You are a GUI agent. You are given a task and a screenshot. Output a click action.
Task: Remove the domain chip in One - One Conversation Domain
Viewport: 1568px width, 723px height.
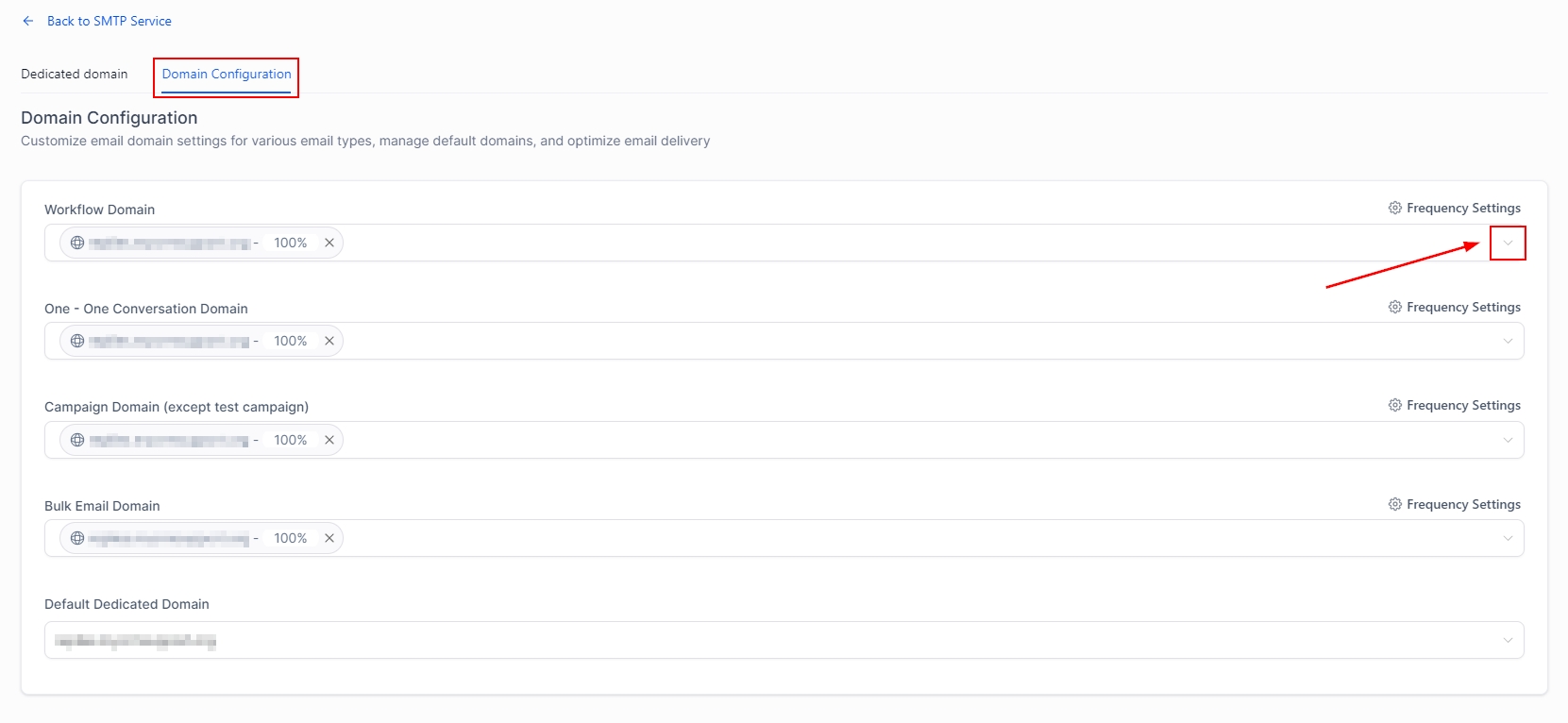pos(329,341)
